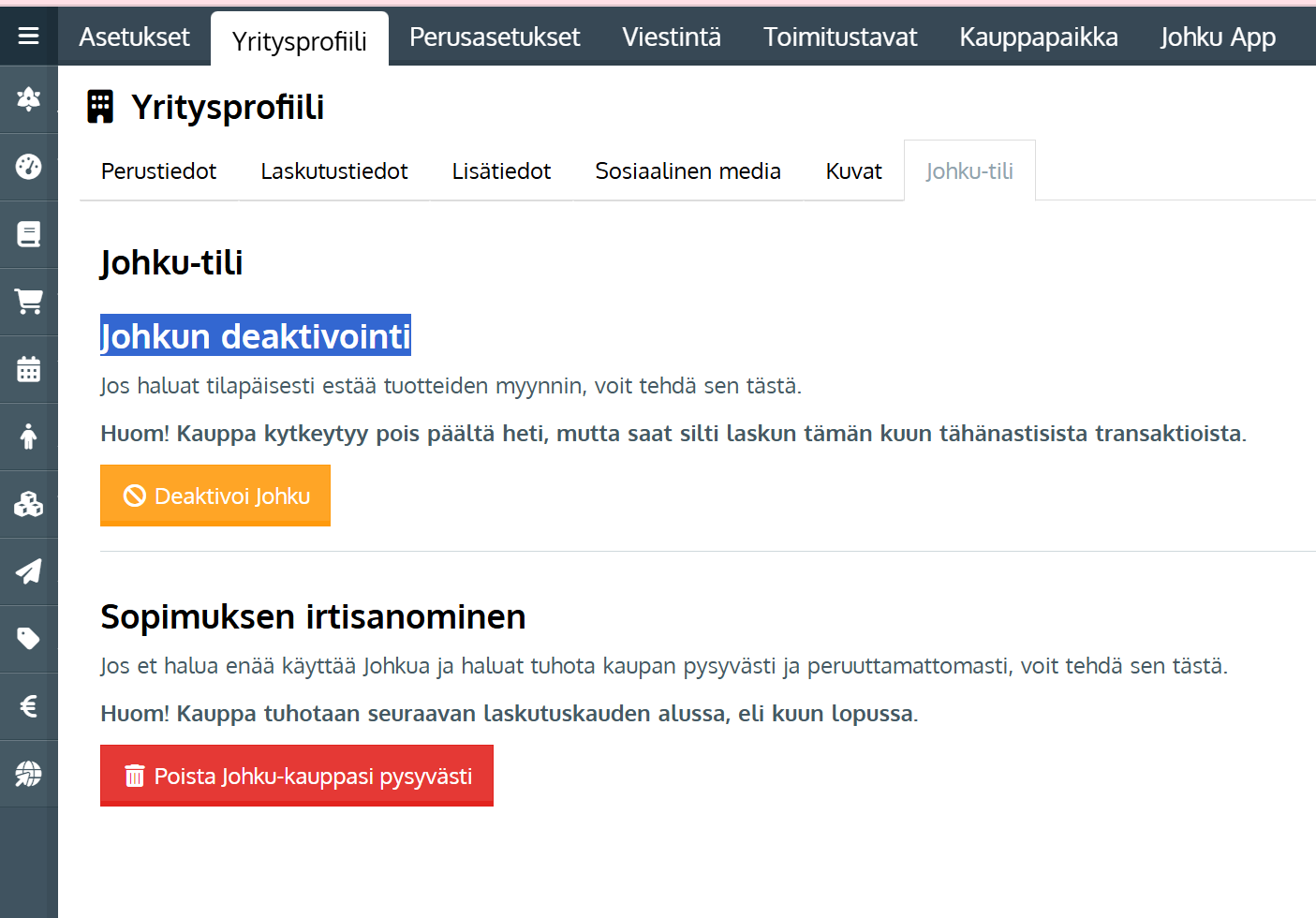Select the Laskutustiedot sub-tab
This screenshot has width=1316, height=918.
coord(334,171)
